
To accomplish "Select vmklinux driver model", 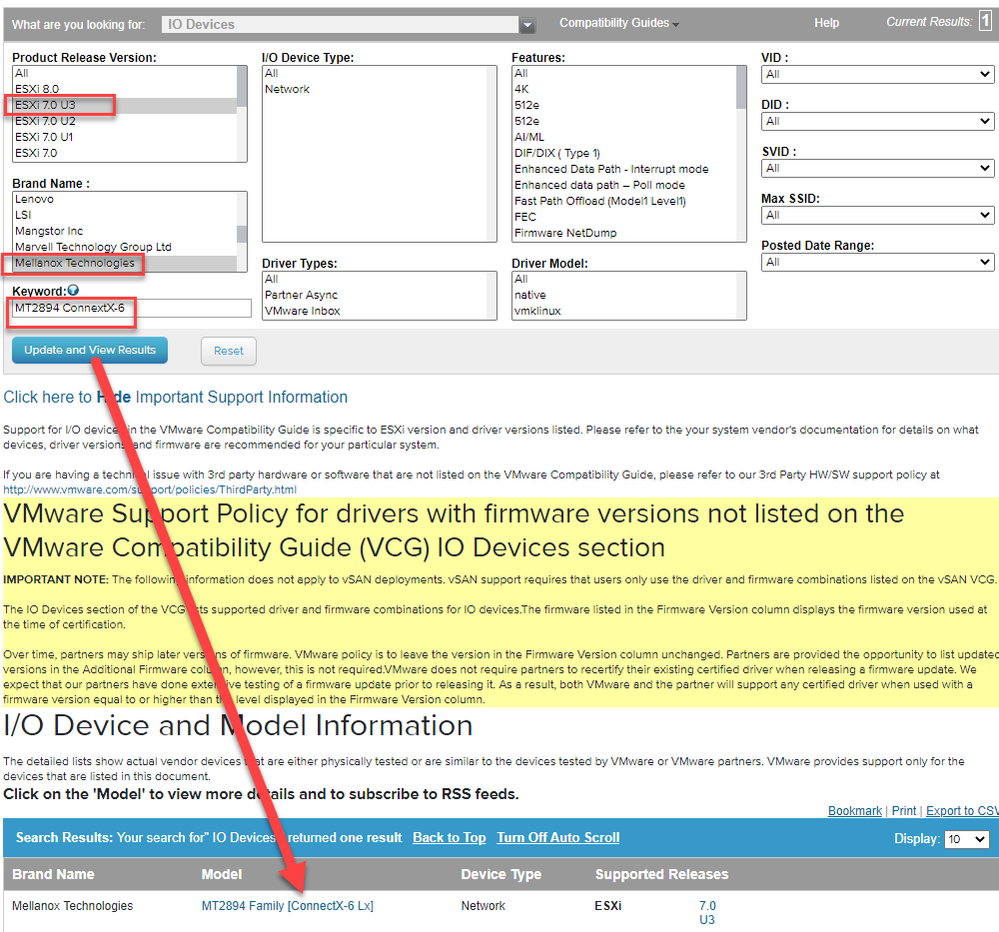I will [x=624, y=311].
